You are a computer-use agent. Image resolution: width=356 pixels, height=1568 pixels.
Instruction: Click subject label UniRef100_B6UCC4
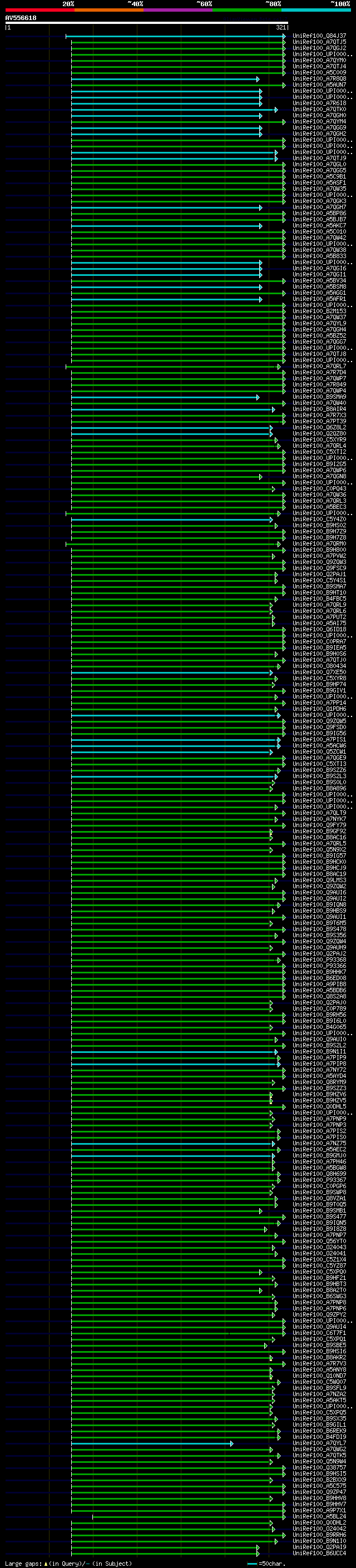click(x=319, y=1553)
